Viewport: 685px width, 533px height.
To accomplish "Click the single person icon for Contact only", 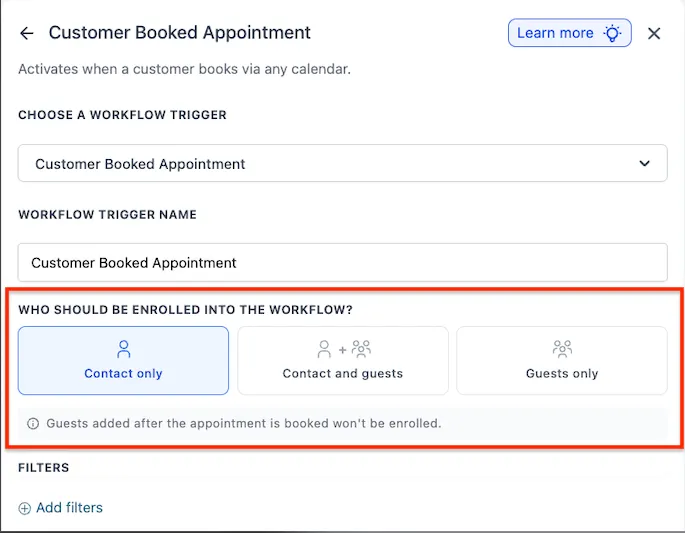I will click(124, 349).
